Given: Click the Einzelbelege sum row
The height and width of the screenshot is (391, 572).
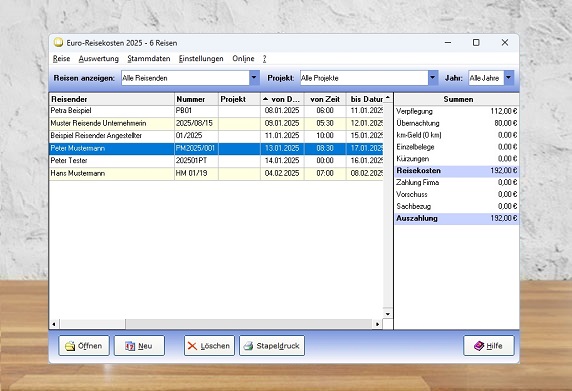Looking at the screenshot, I should 457,147.
